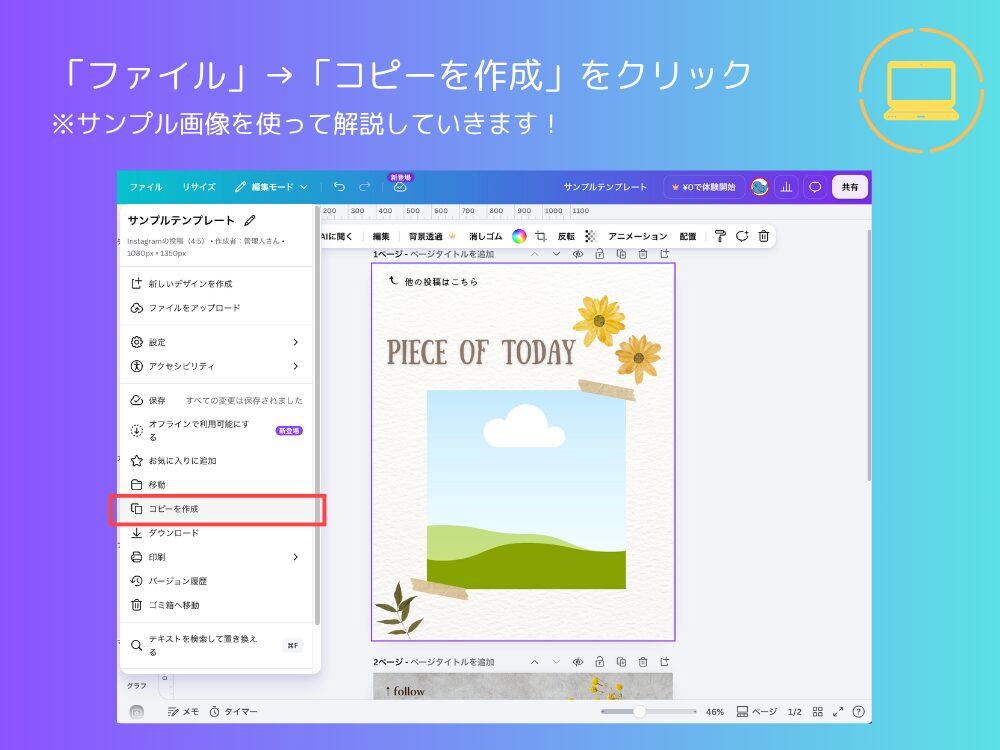This screenshot has height=750, width=1000.
Task: Open grid view icon in bottom bar
Action: click(818, 712)
